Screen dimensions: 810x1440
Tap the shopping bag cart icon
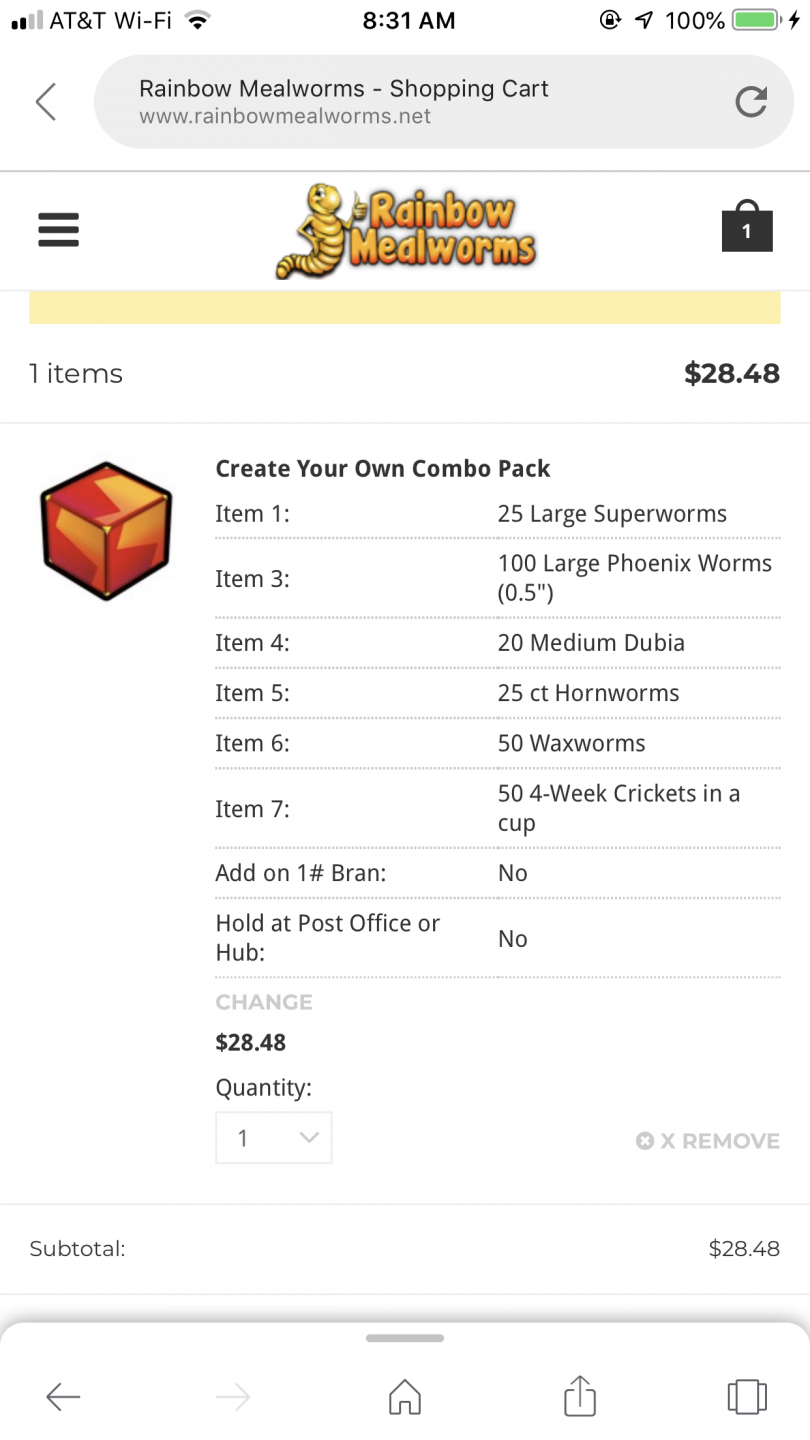click(746, 227)
